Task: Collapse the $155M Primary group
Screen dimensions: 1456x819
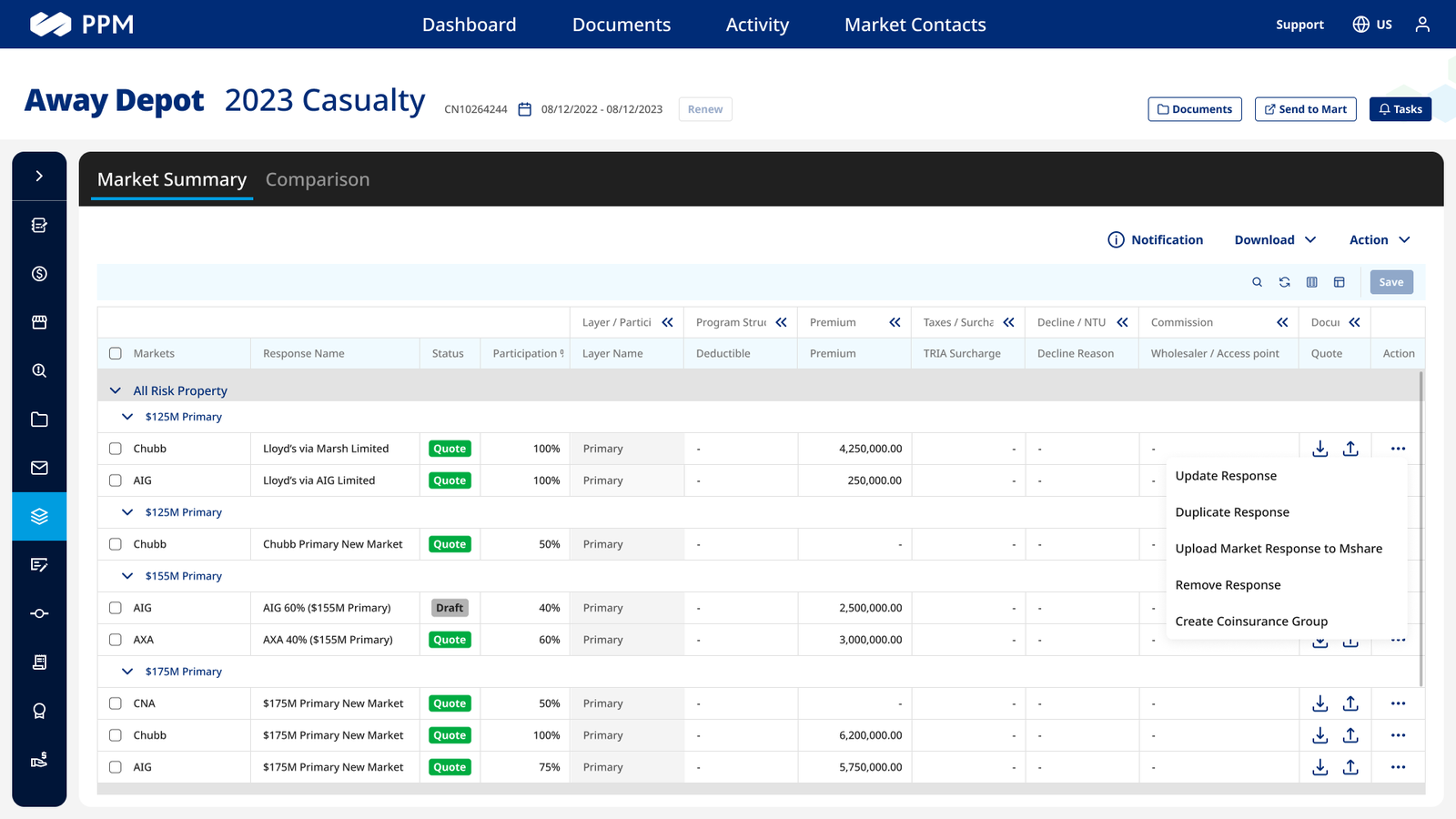Action: 127,576
